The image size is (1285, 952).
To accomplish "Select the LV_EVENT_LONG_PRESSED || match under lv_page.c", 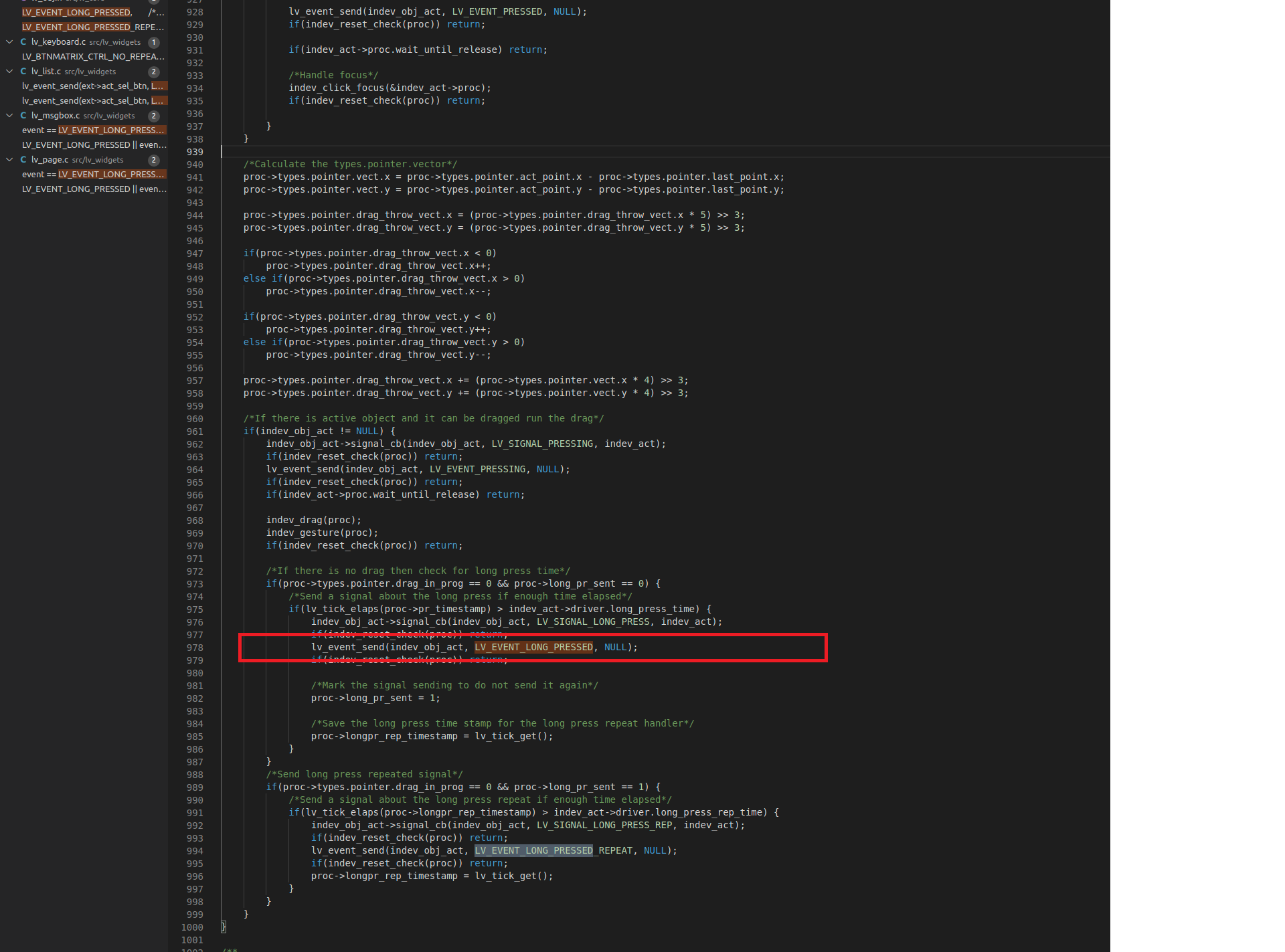I will 92,189.
